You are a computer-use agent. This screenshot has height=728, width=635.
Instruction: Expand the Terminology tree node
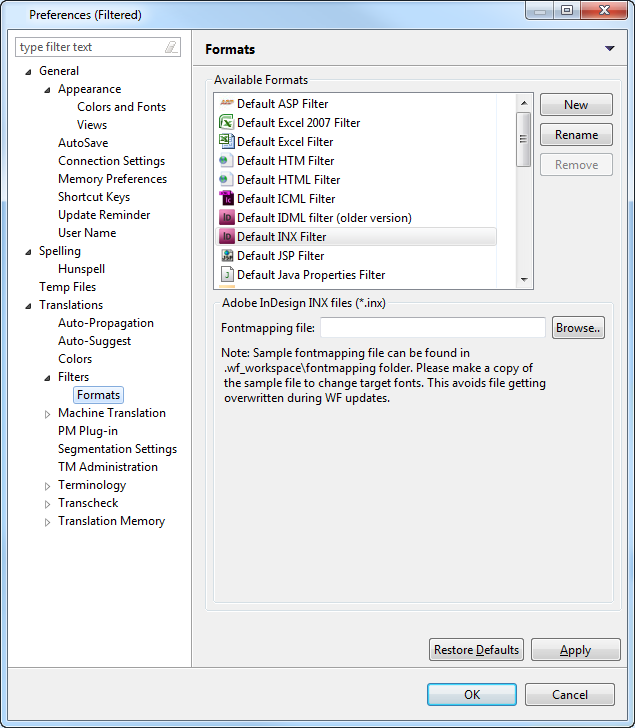[47, 485]
